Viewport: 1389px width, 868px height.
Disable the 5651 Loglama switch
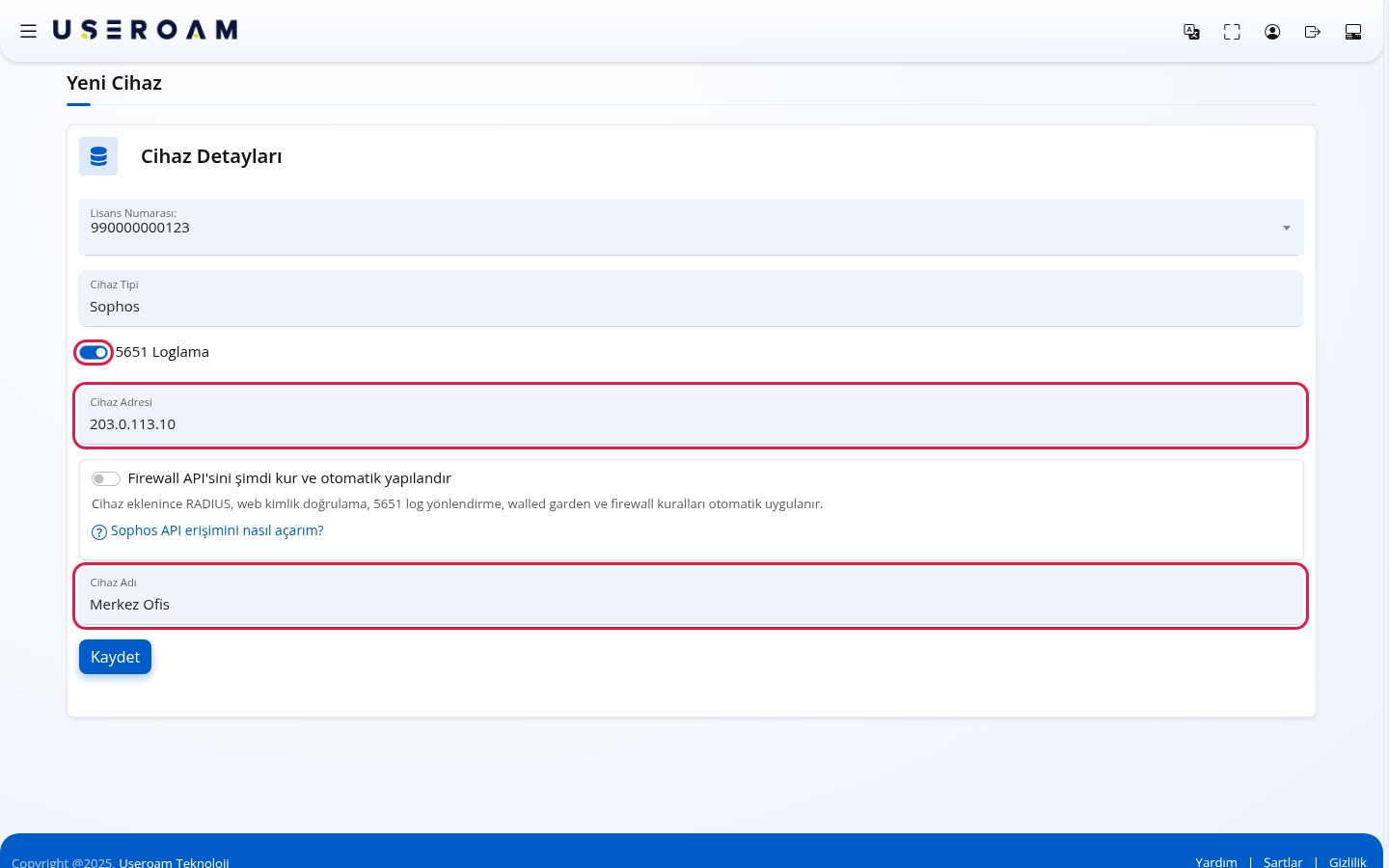click(x=94, y=352)
